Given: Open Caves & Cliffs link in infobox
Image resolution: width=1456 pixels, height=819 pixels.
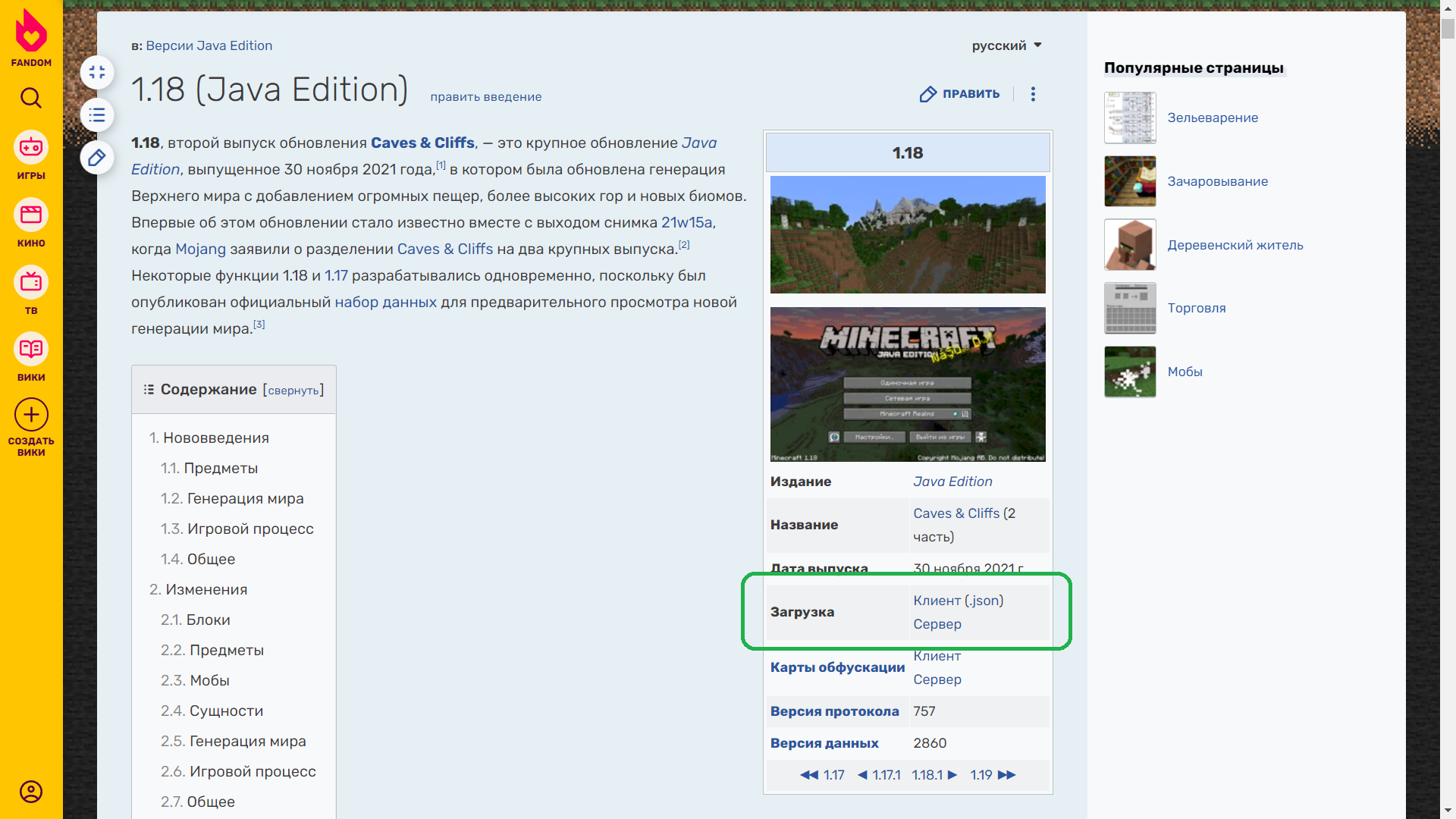Looking at the screenshot, I should pyautogui.click(x=956, y=513).
